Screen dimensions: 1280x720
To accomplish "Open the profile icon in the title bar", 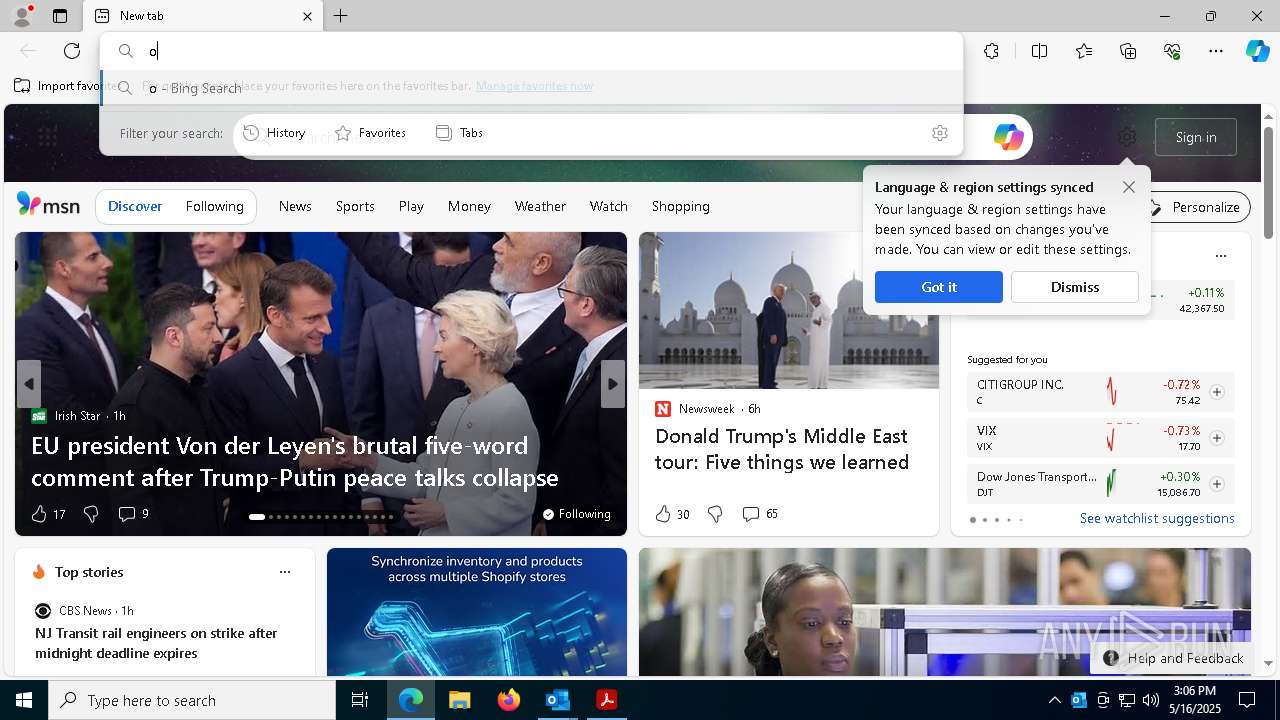I will pyautogui.click(x=21, y=16).
